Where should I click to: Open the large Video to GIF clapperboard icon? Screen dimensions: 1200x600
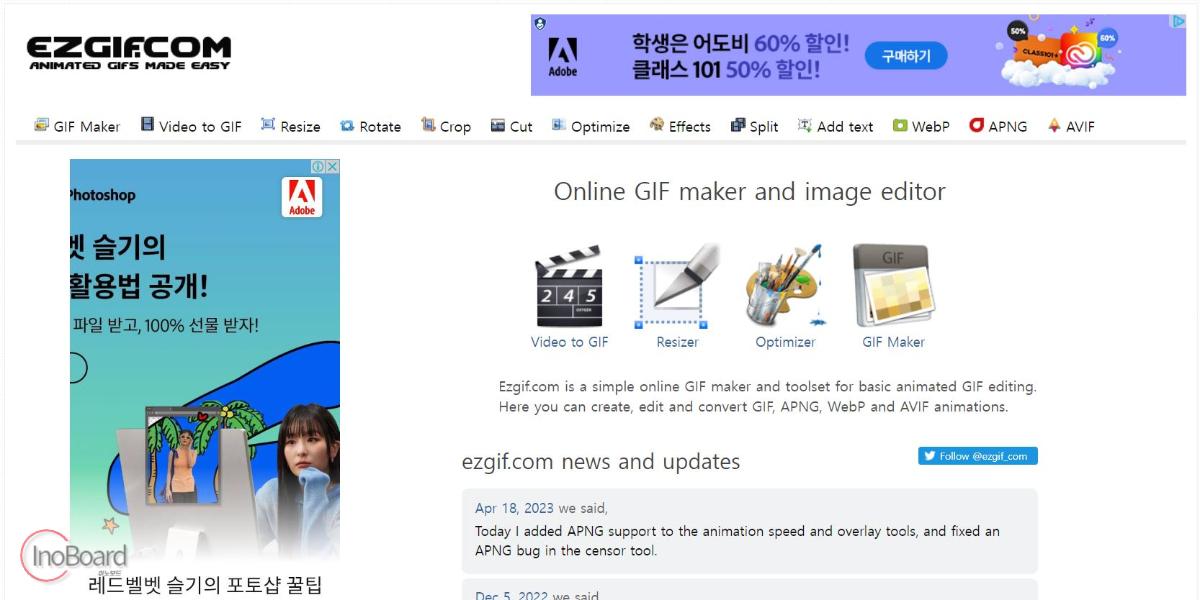[569, 286]
